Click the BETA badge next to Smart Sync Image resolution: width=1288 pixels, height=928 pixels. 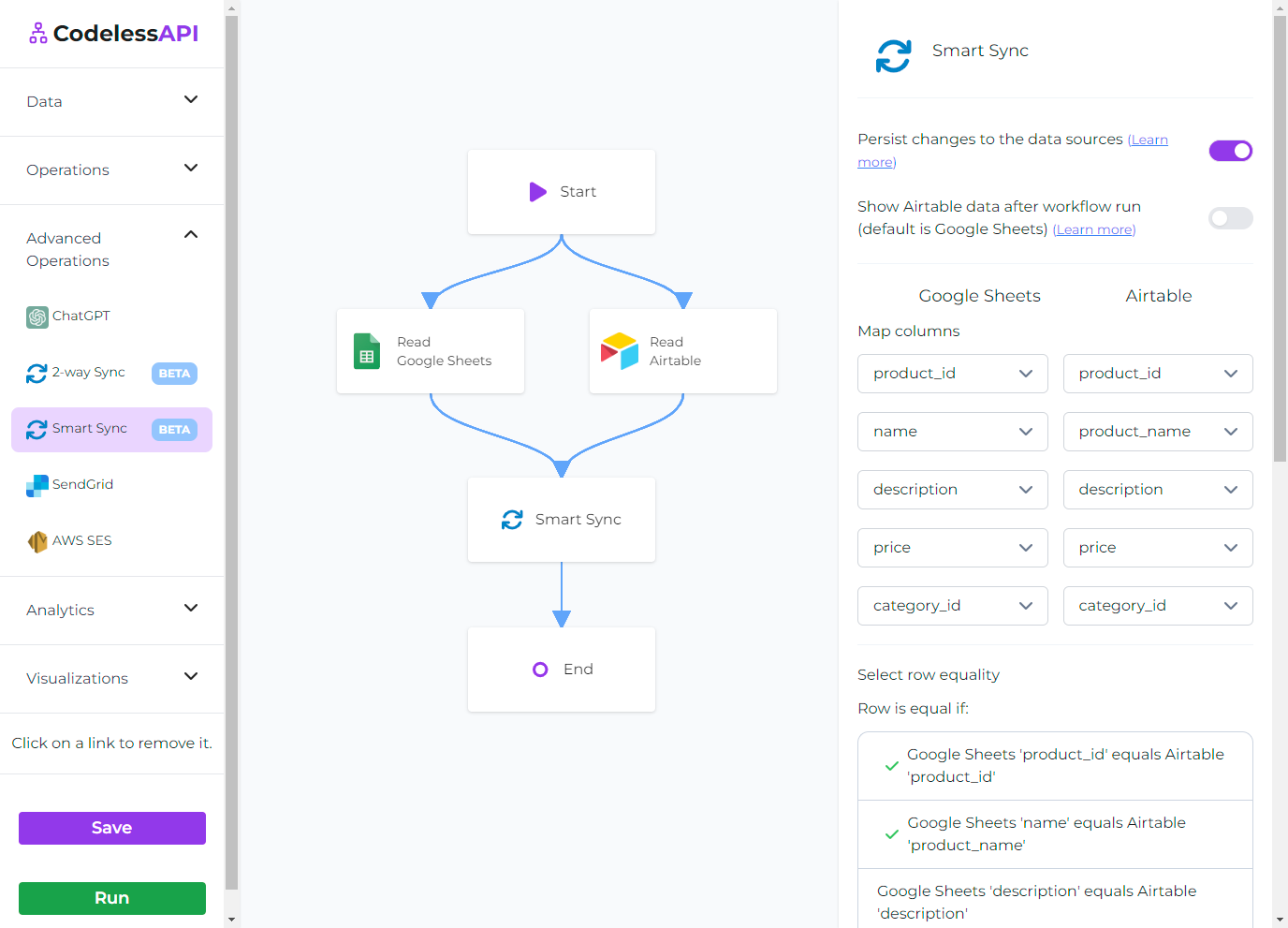coord(174,430)
